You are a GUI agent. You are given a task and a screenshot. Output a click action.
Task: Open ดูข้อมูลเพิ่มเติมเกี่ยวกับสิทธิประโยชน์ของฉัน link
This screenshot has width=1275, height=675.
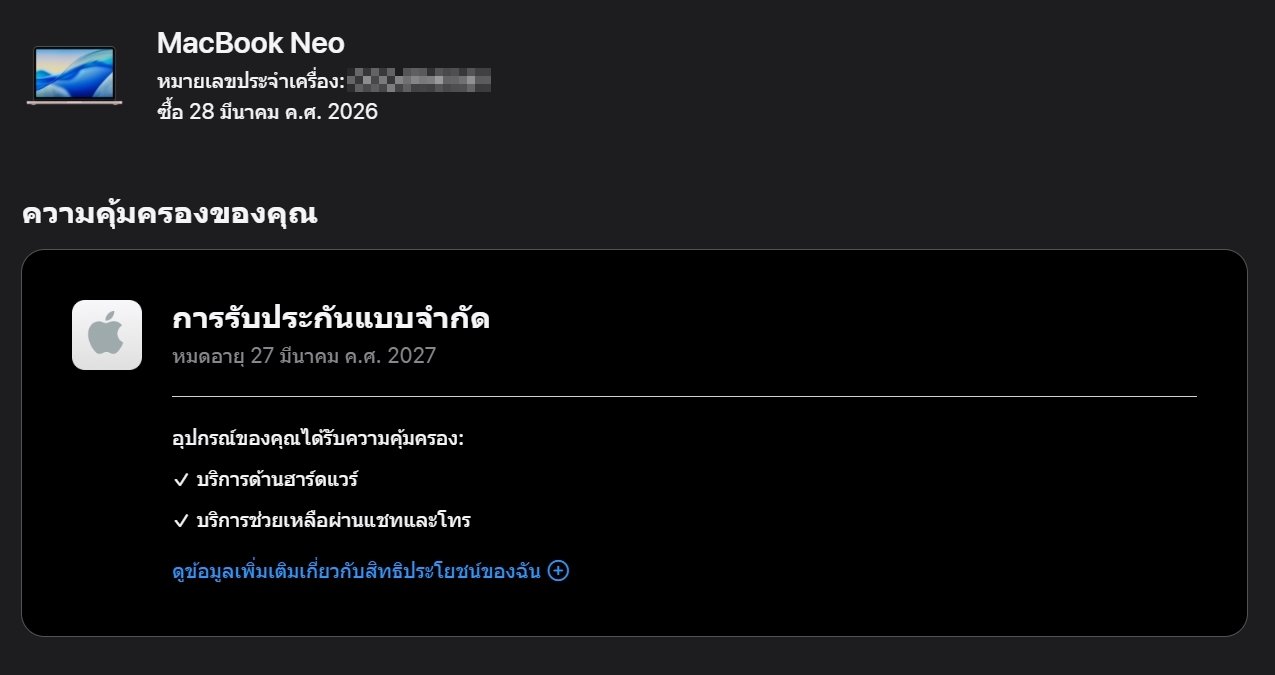coord(357,571)
